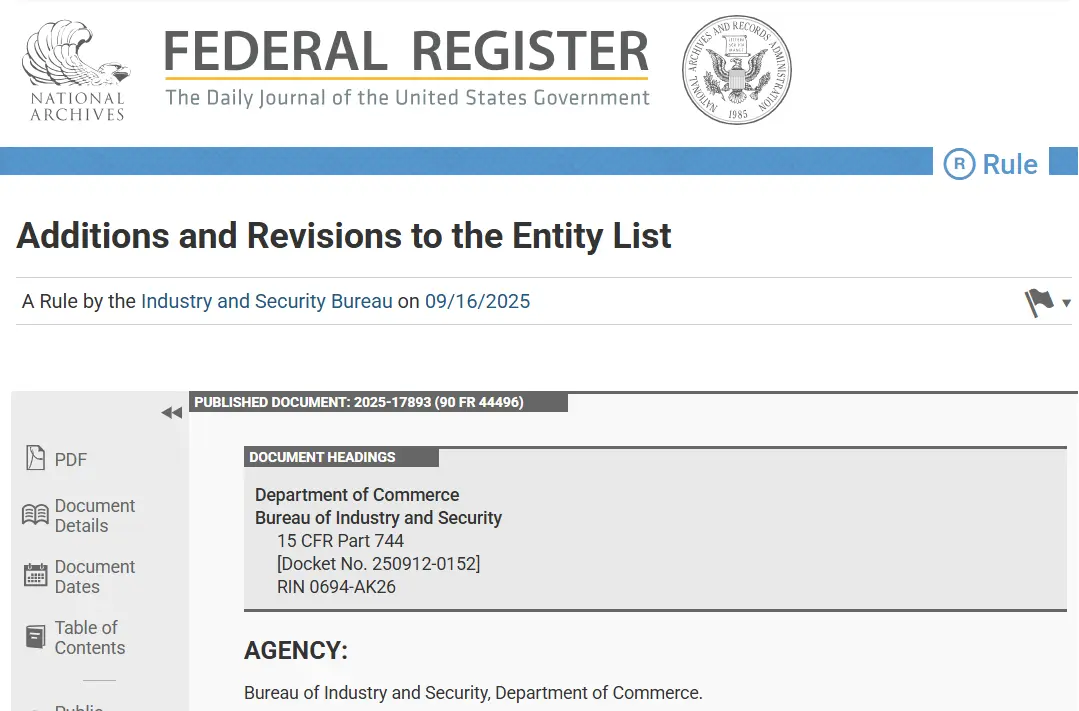
Task: Open the PDF document icon in sidebar
Action: click(x=35, y=458)
